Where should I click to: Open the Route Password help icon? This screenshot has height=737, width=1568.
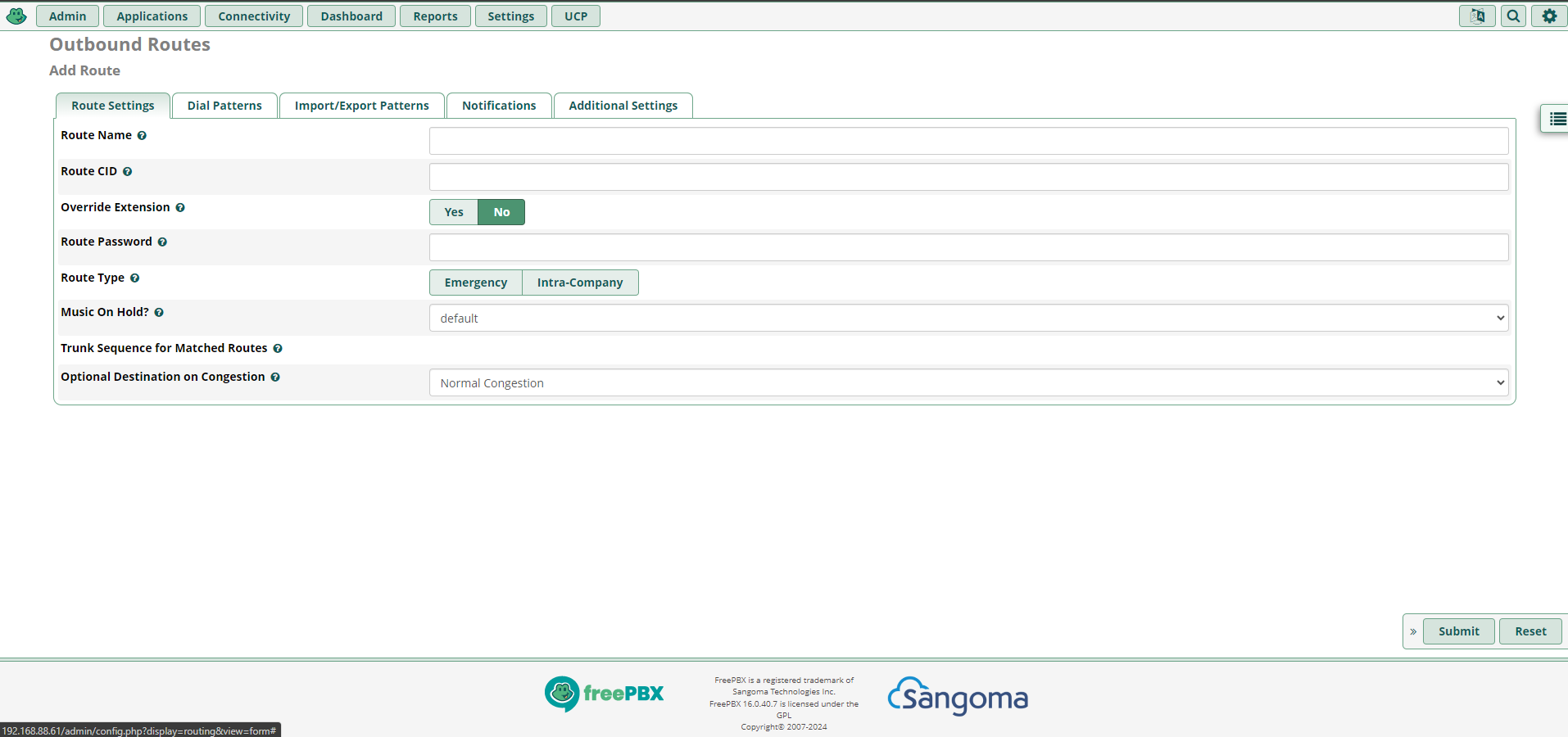pos(163,242)
